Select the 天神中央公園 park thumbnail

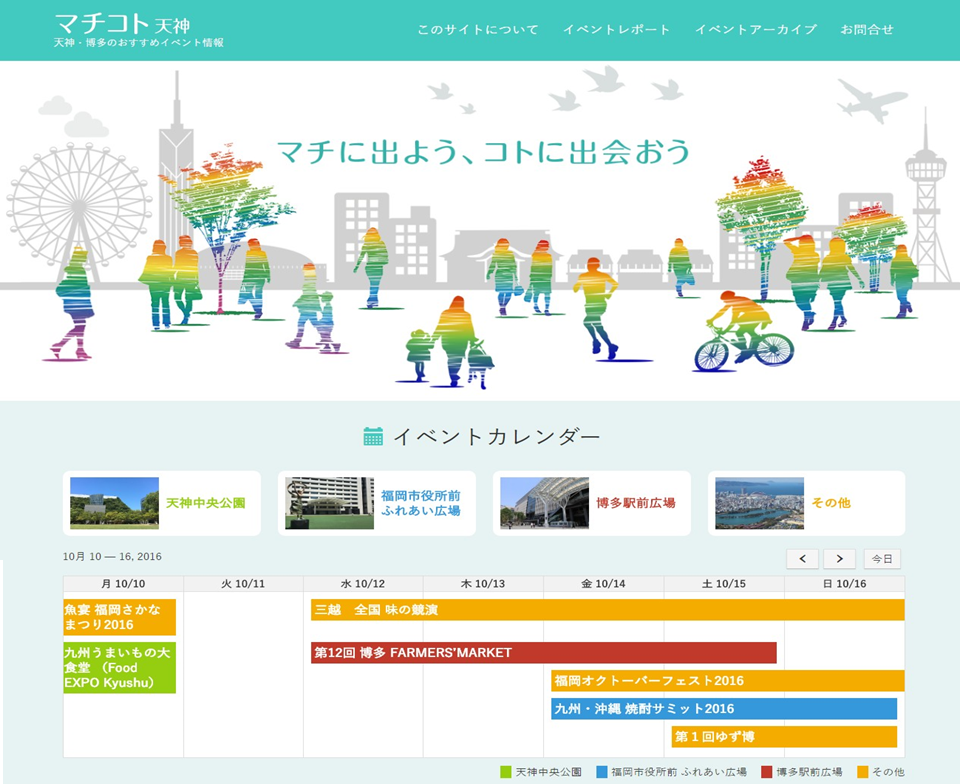pyautogui.click(x=114, y=503)
